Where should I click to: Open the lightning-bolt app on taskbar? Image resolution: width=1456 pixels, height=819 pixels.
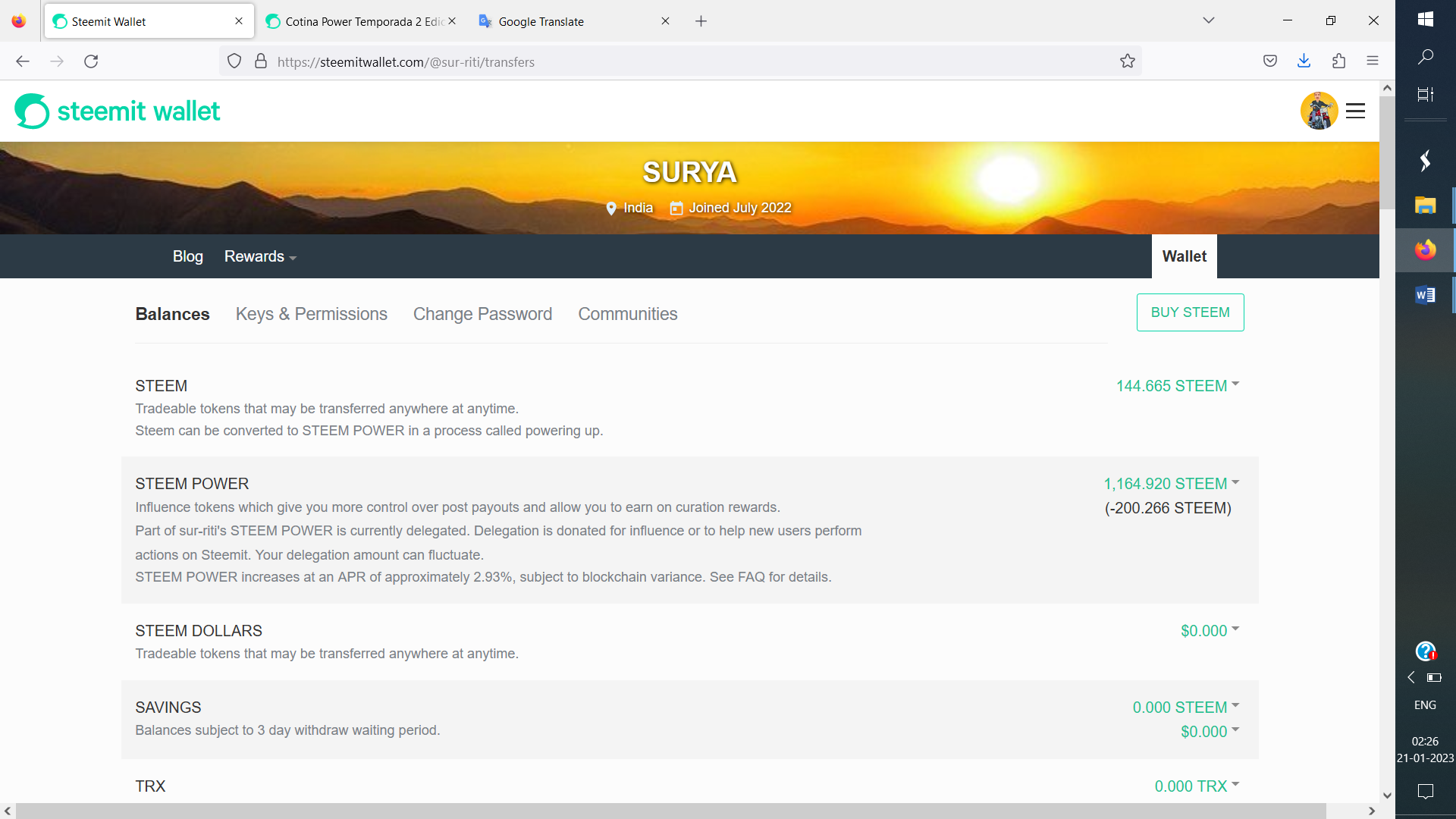[x=1426, y=161]
